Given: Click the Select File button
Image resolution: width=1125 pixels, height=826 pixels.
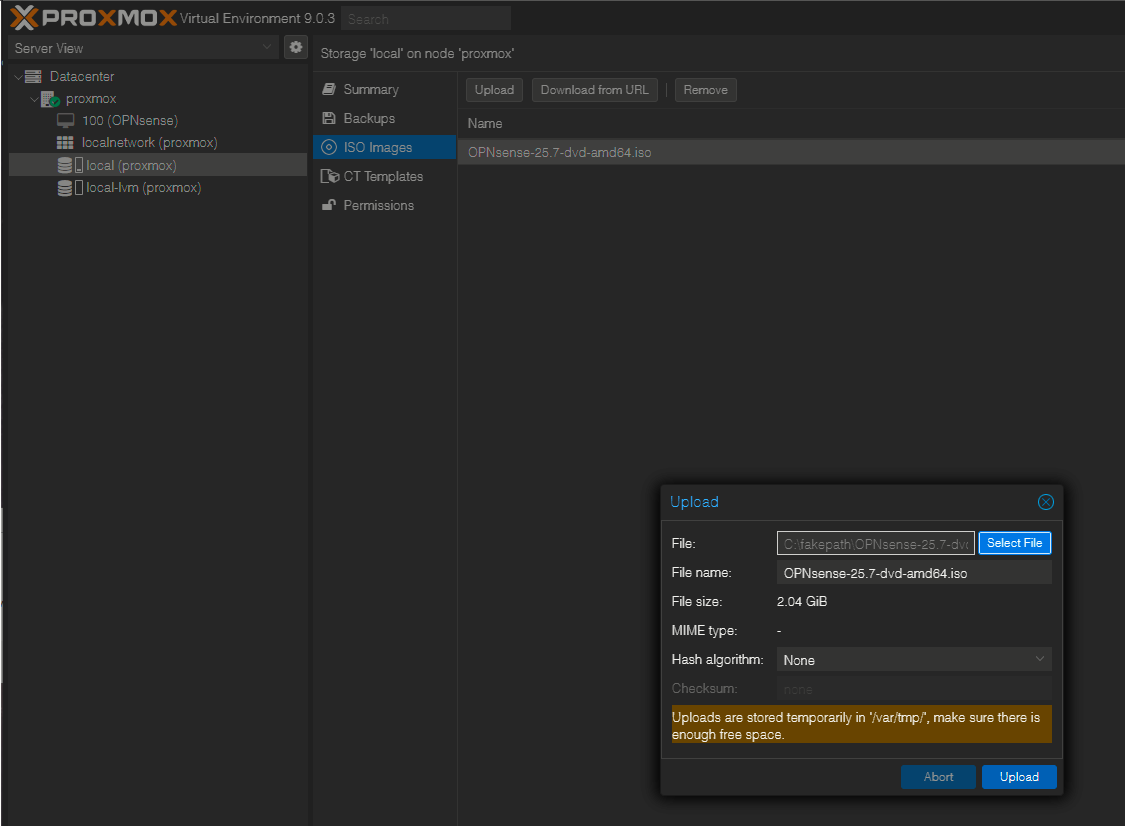Looking at the screenshot, I should tap(1015, 543).
